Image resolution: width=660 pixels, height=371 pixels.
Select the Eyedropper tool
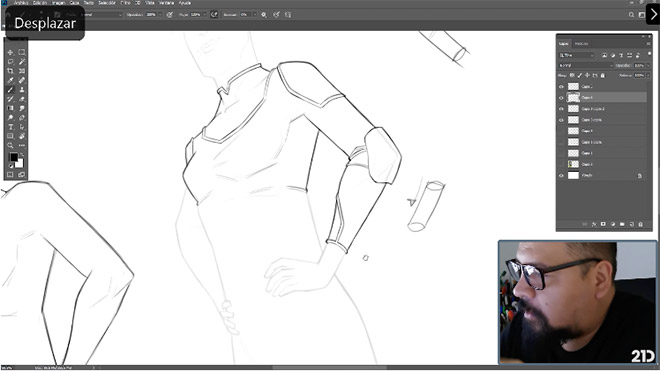click(10, 80)
